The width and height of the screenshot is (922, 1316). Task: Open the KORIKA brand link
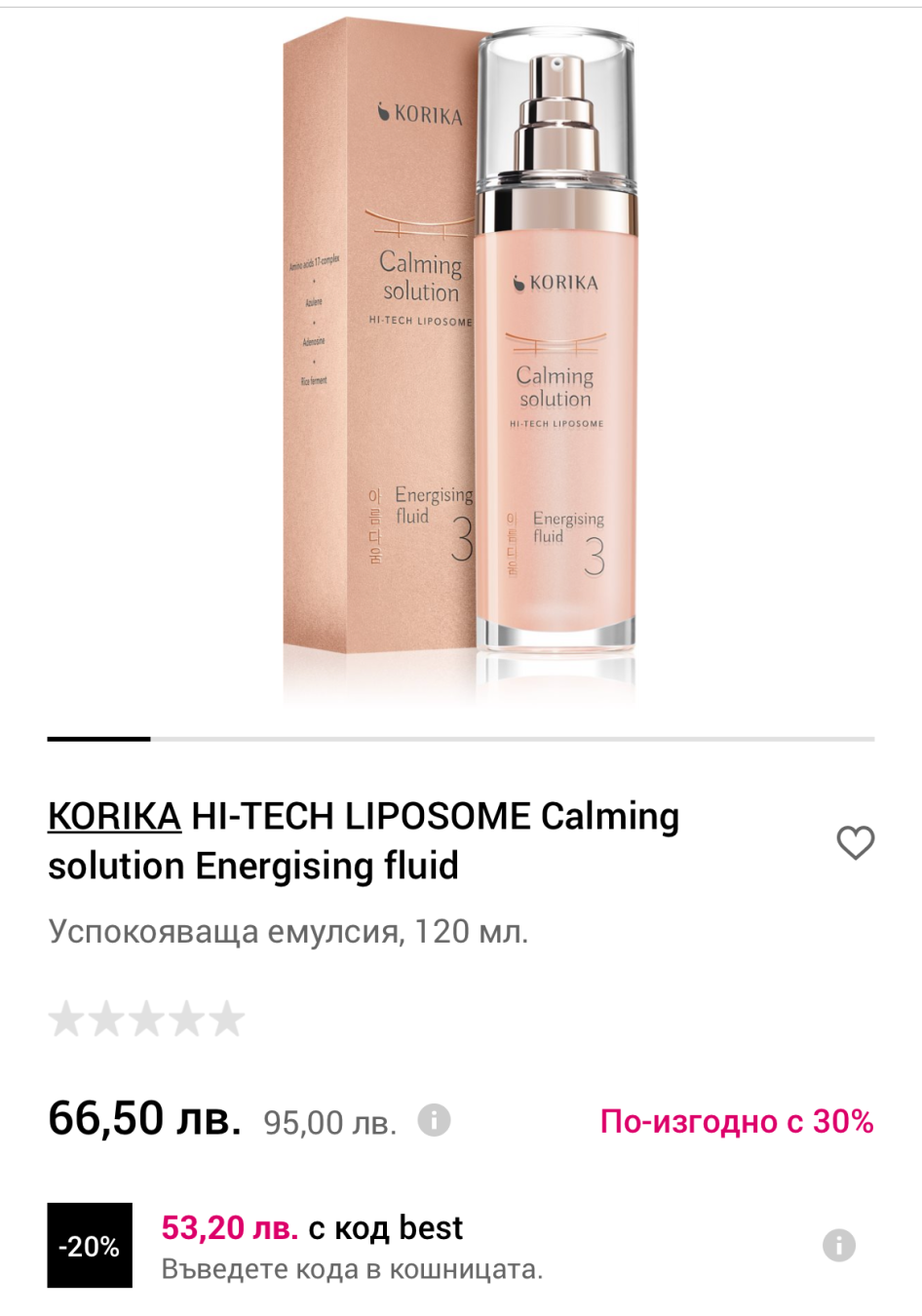pyautogui.click(x=114, y=816)
